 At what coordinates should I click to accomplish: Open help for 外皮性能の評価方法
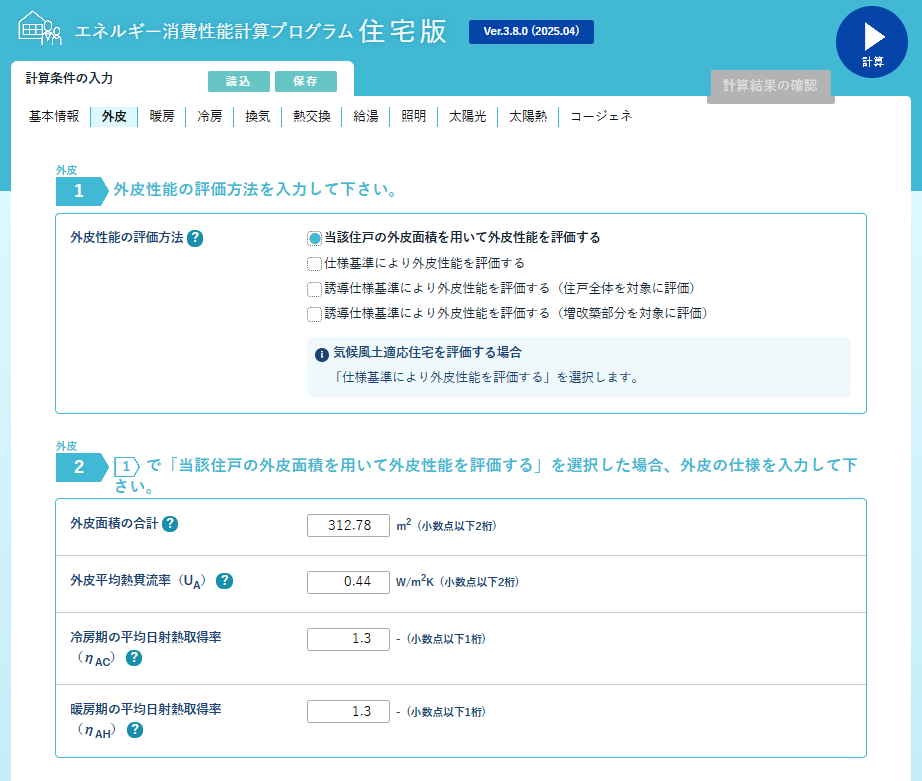(195, 238)
